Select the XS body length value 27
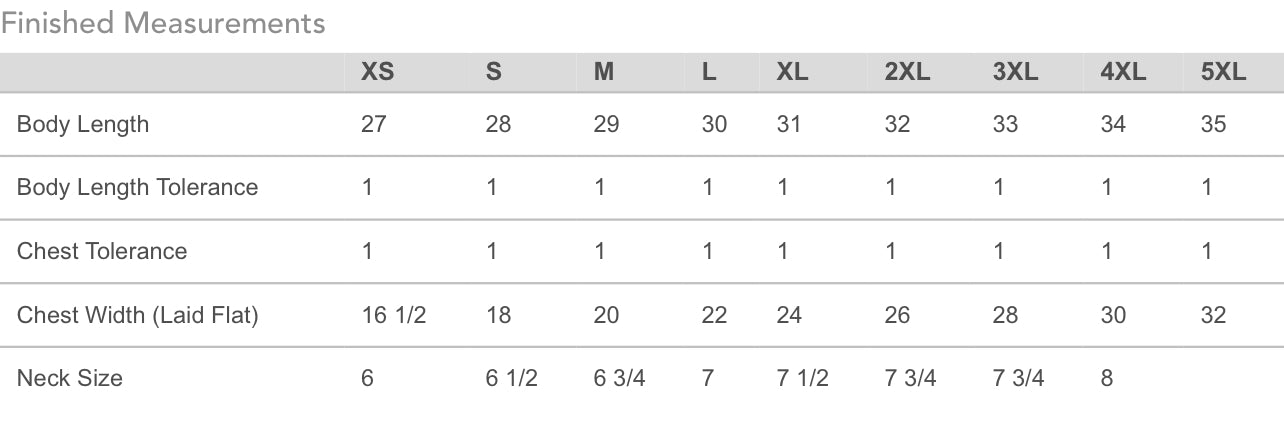 tap(374, 124)
